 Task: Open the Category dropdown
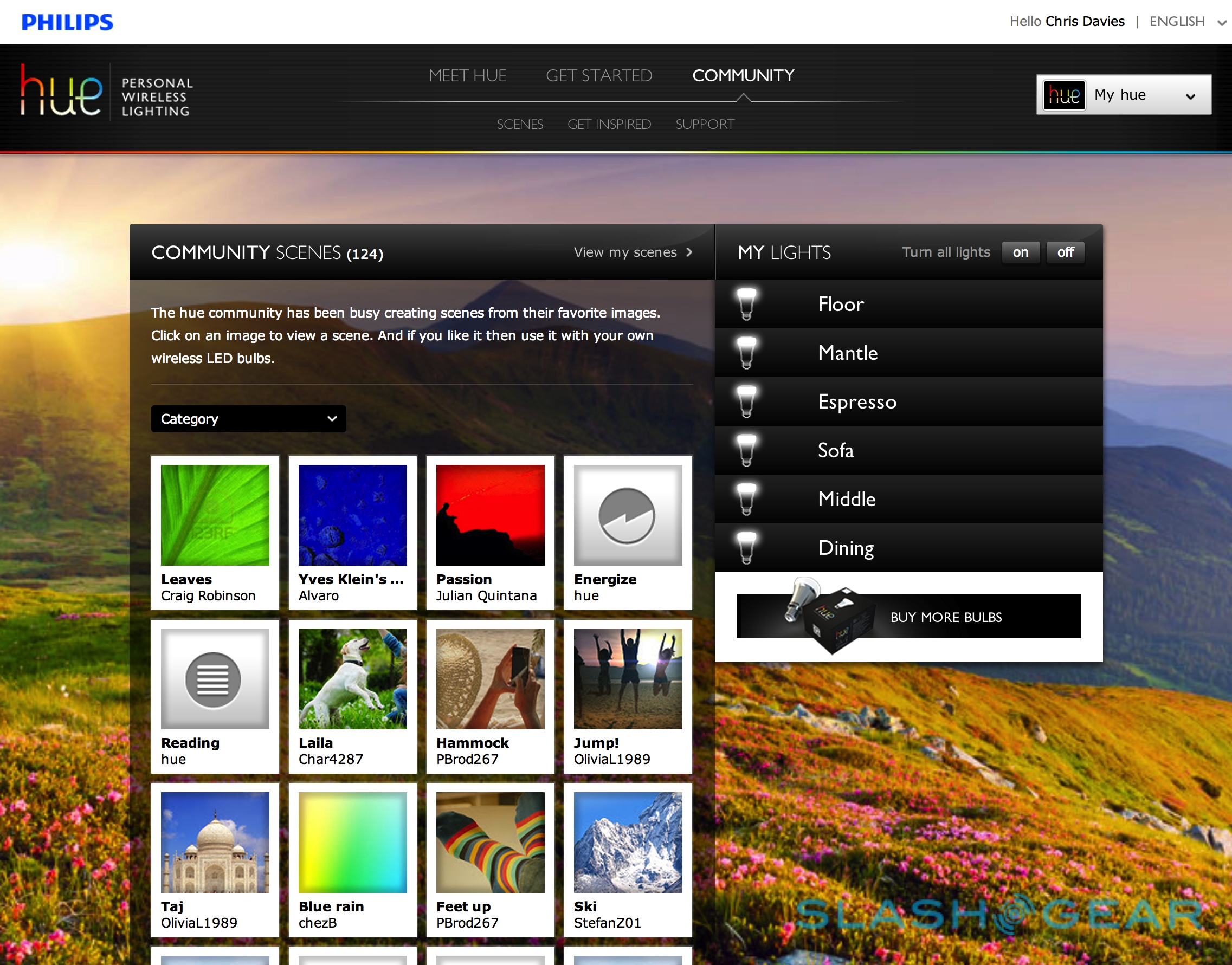pos(248,419)
